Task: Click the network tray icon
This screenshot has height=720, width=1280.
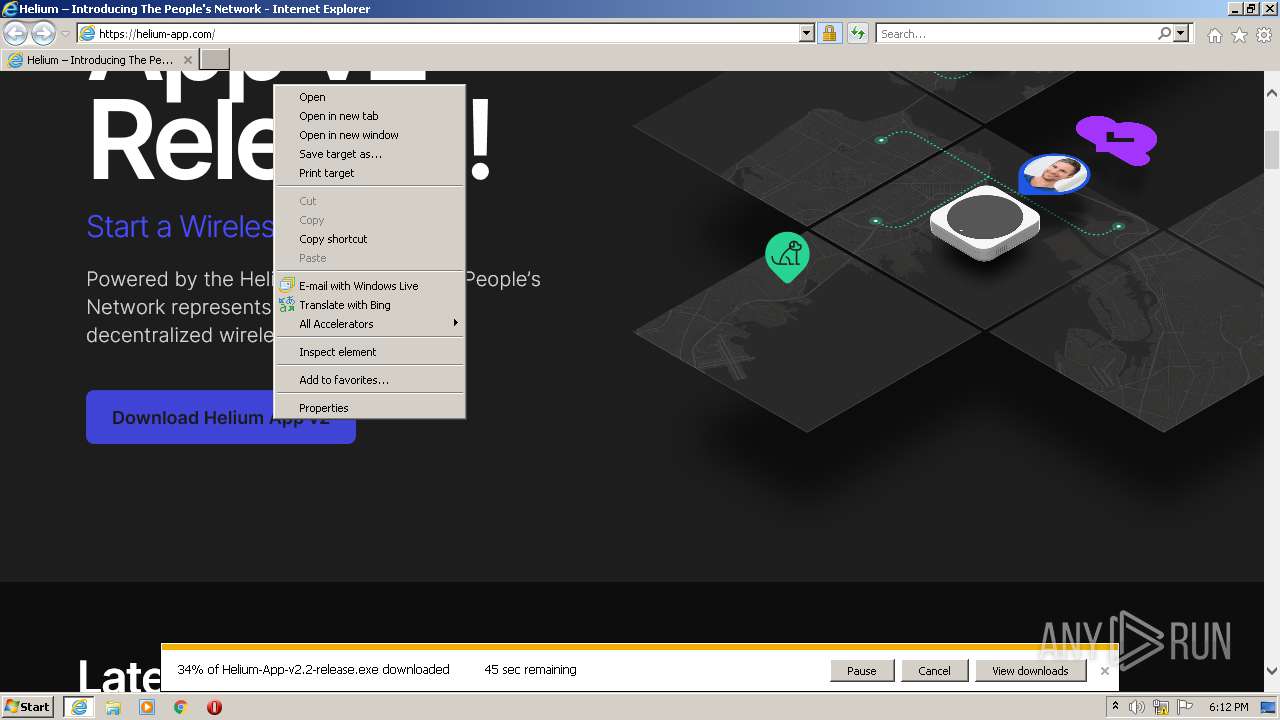Action: click(x=1161, y=707)
